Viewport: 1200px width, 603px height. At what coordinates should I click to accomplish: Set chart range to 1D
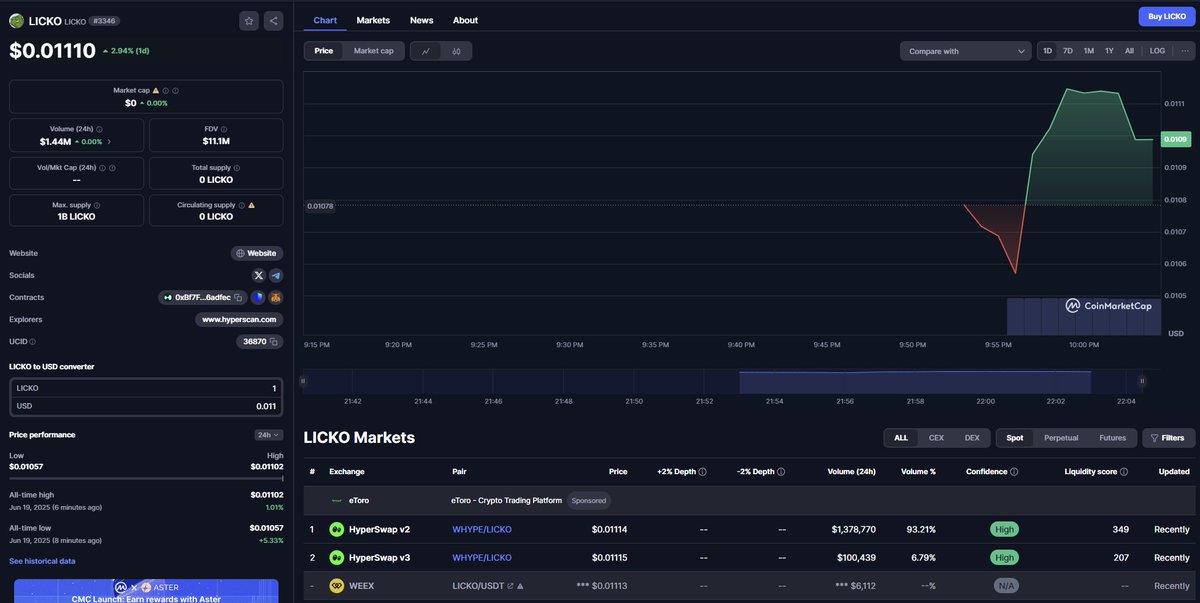click(1047, 51)
